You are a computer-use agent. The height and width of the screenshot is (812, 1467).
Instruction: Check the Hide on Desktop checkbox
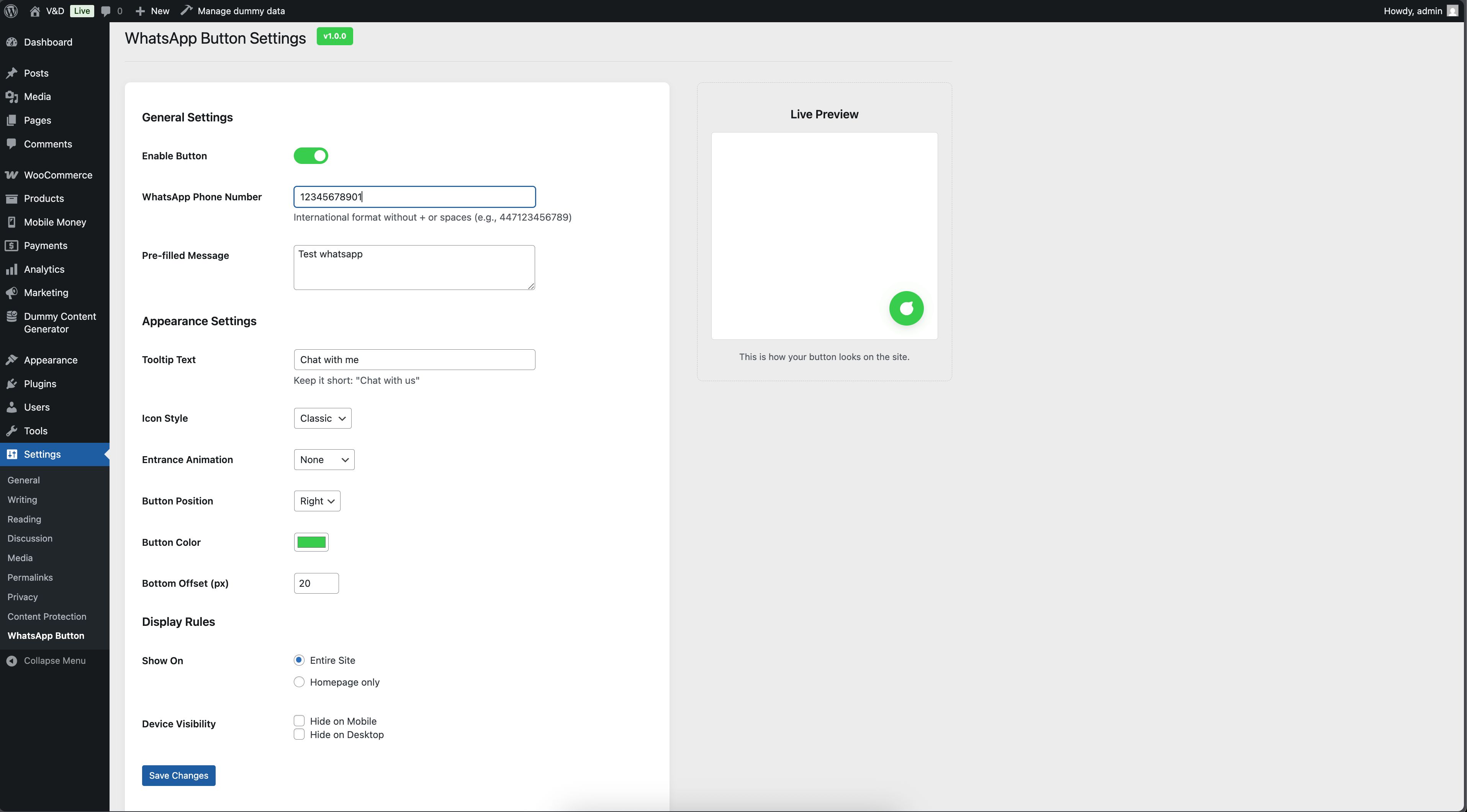click(299, 735)
